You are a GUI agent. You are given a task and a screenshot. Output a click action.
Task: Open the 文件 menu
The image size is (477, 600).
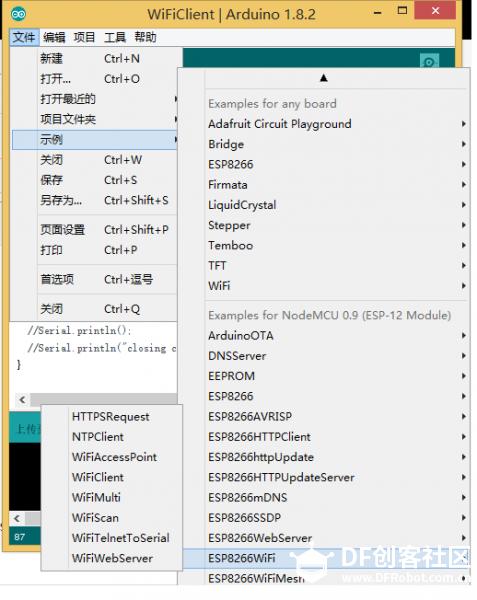(x=24, y=38)
